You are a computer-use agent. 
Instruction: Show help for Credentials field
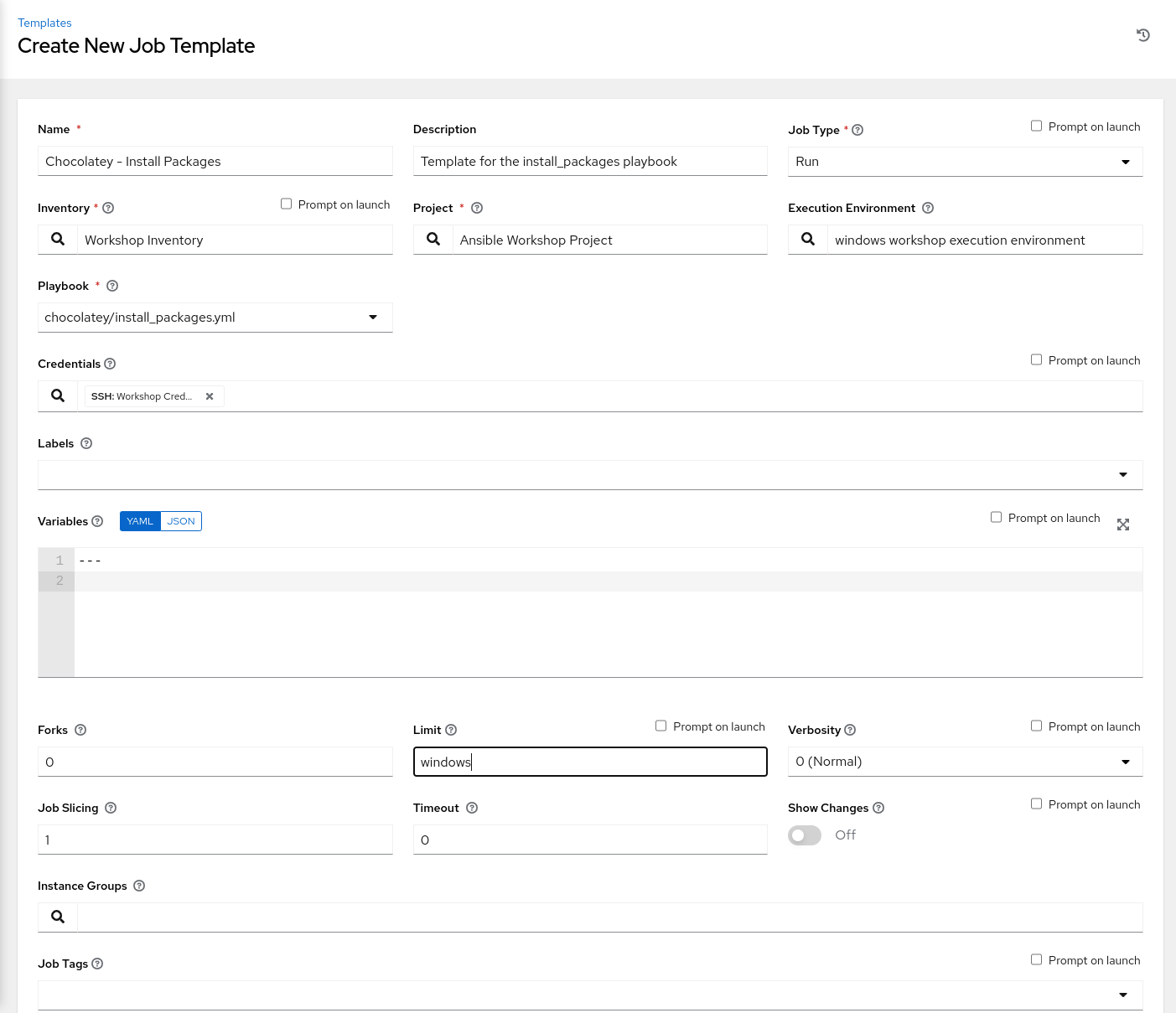pyautogui.click(x=110, y=364)
